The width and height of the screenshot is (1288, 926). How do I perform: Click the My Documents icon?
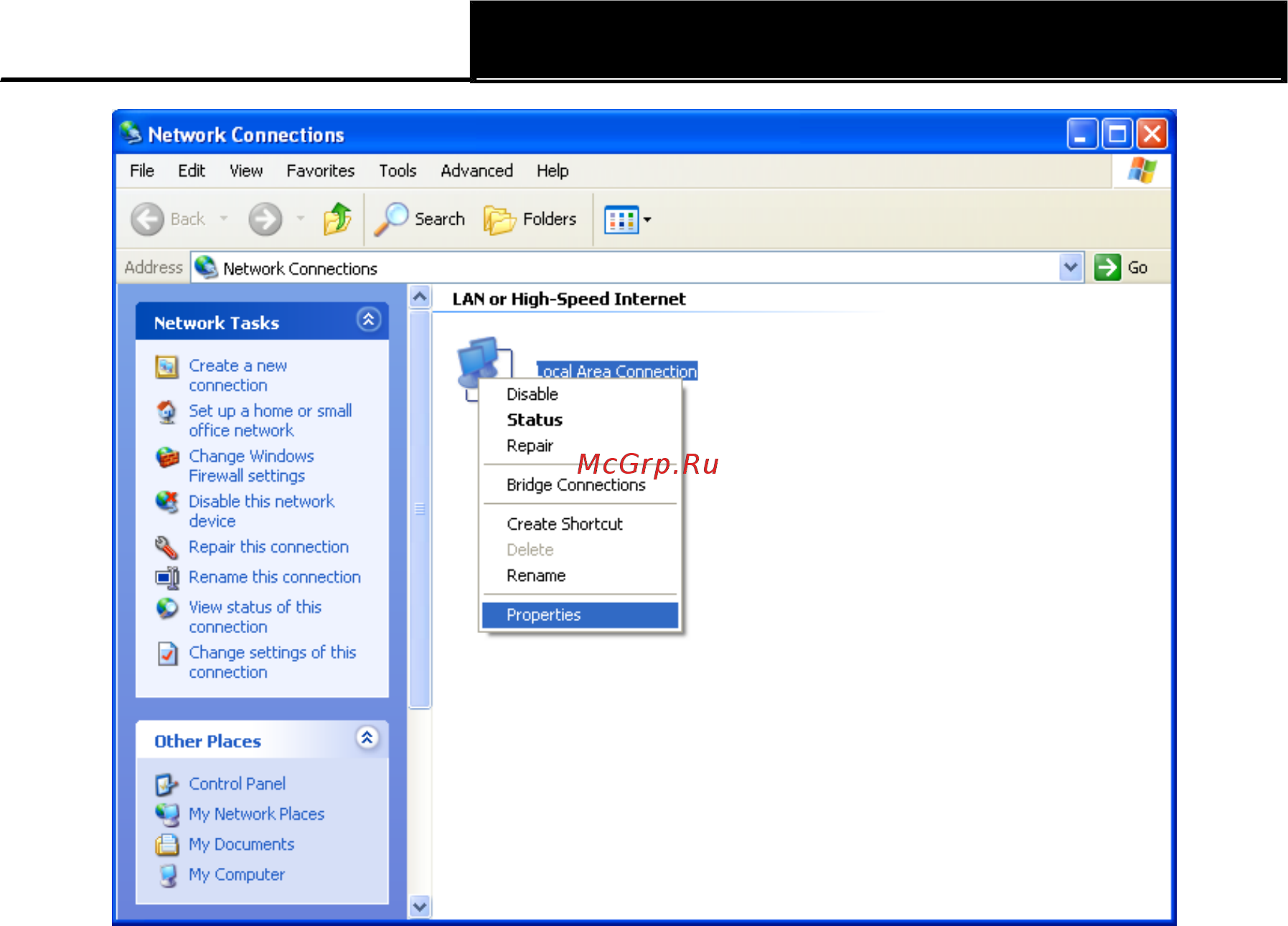click(167, 845)
